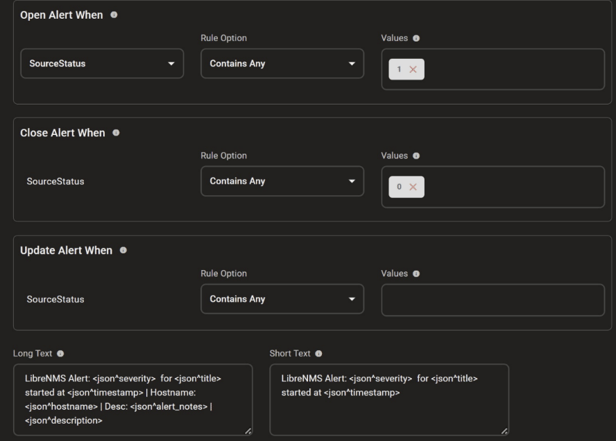Click the info icon beside Update Alert When
The height and width of the screenshot is (441, 616).
coord(123,250)
